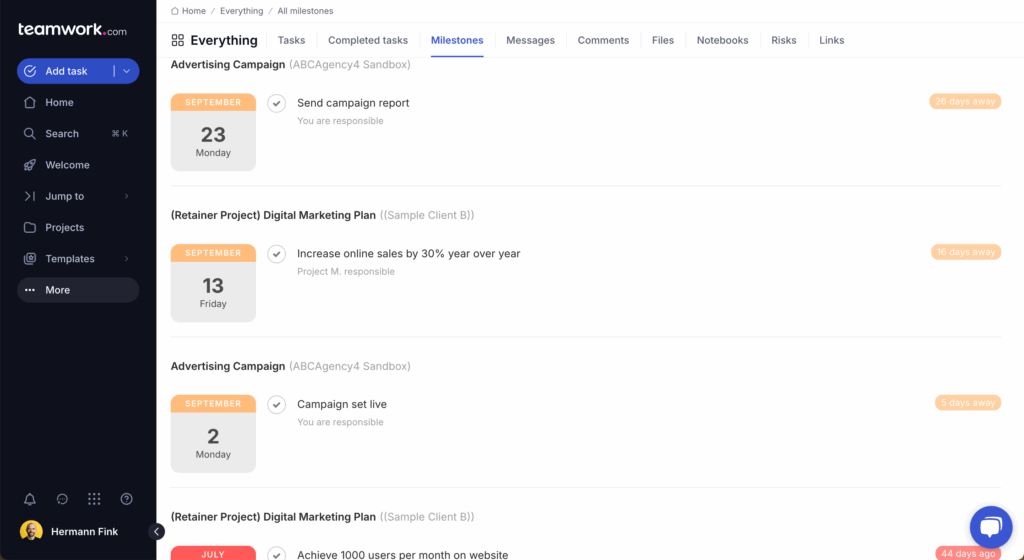Screen dimensions: 1024x560
Task: Mark Increase online sales milestone complete
Action: point(277,254)
